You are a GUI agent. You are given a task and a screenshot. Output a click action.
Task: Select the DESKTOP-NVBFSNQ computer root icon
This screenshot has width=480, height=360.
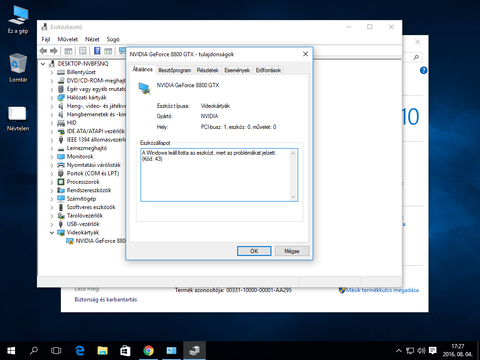[x=52, y=64]
